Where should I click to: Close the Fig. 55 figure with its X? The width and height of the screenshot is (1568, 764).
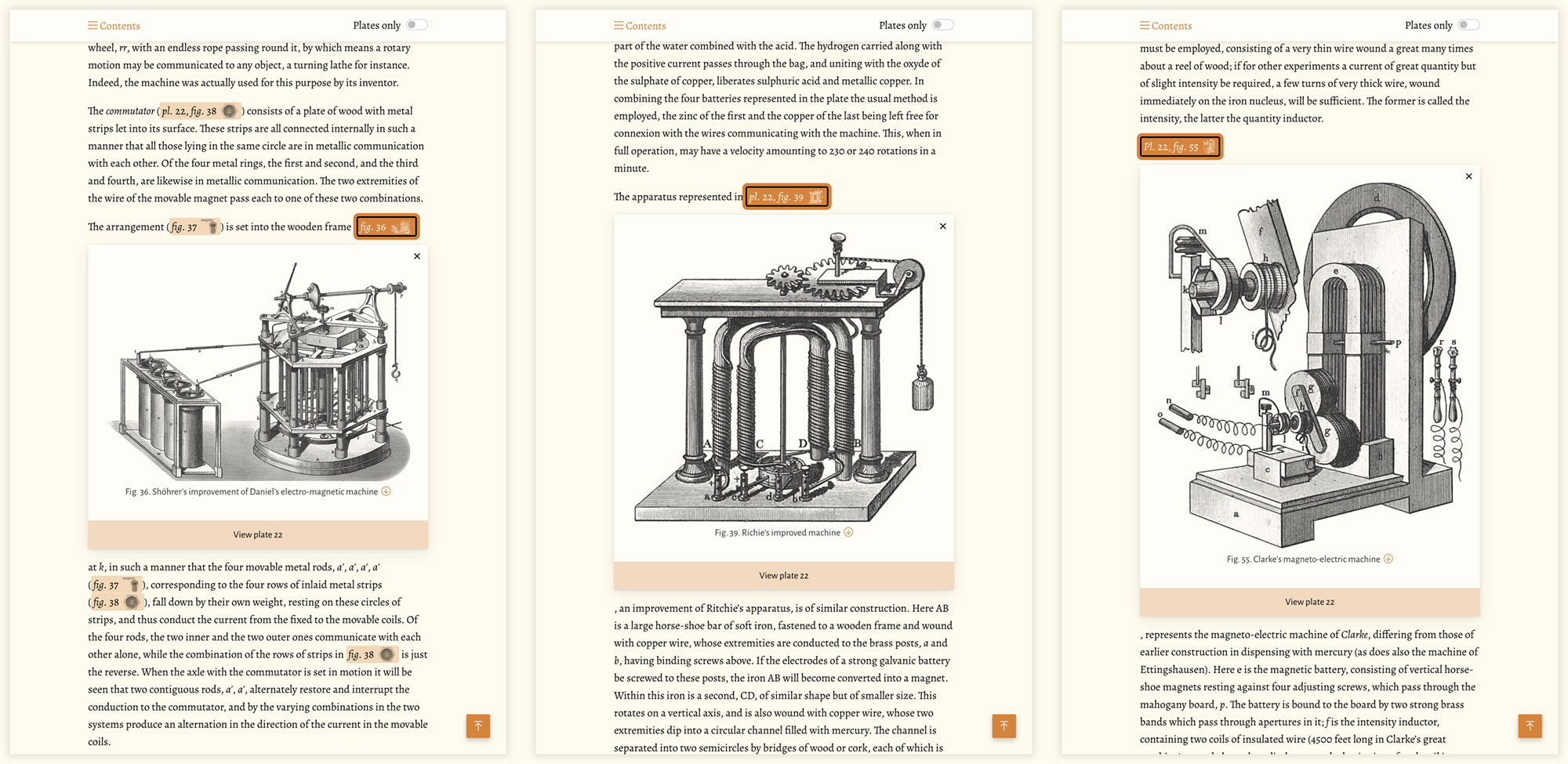(1468, 176)
